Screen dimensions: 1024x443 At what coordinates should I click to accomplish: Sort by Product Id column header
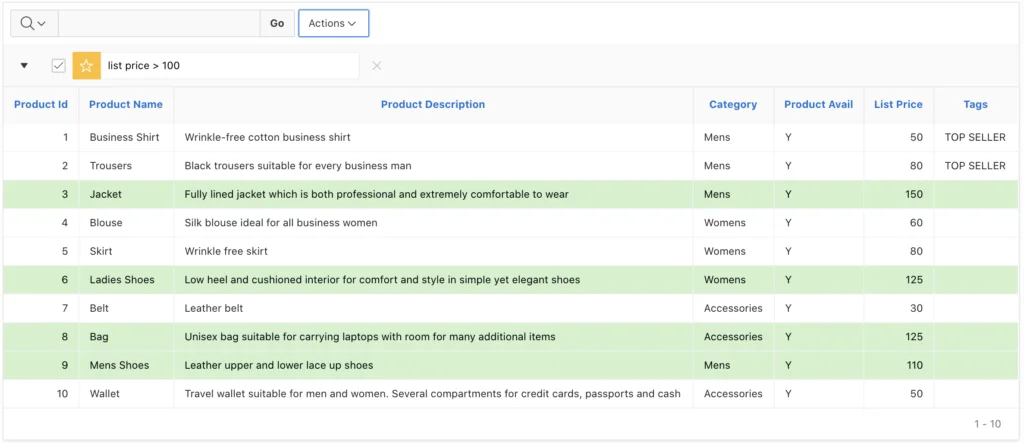(x=40, y=105)
